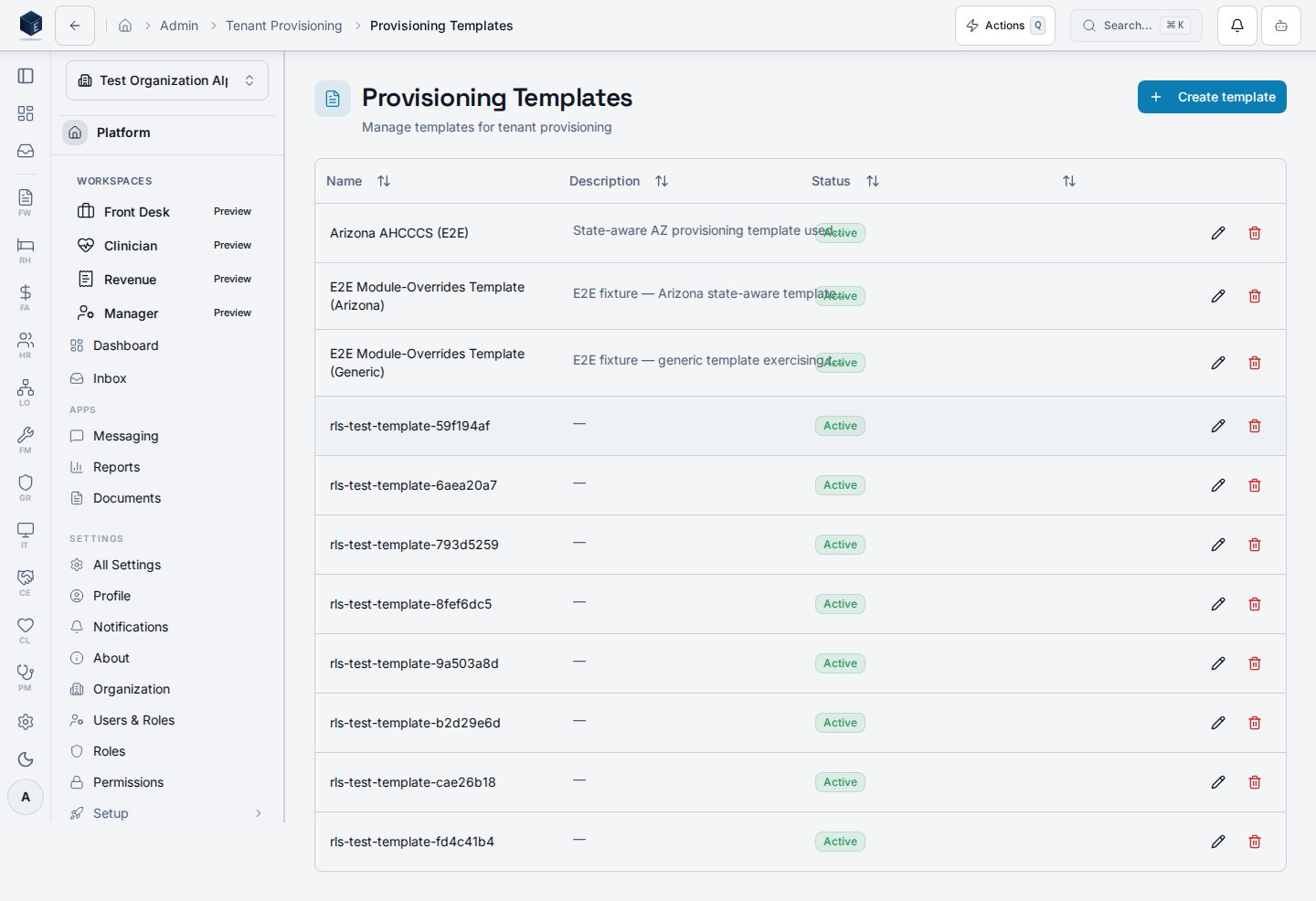Open the LO network icon in rail
Screen dimensions: 1316x901
pos(26,392)
